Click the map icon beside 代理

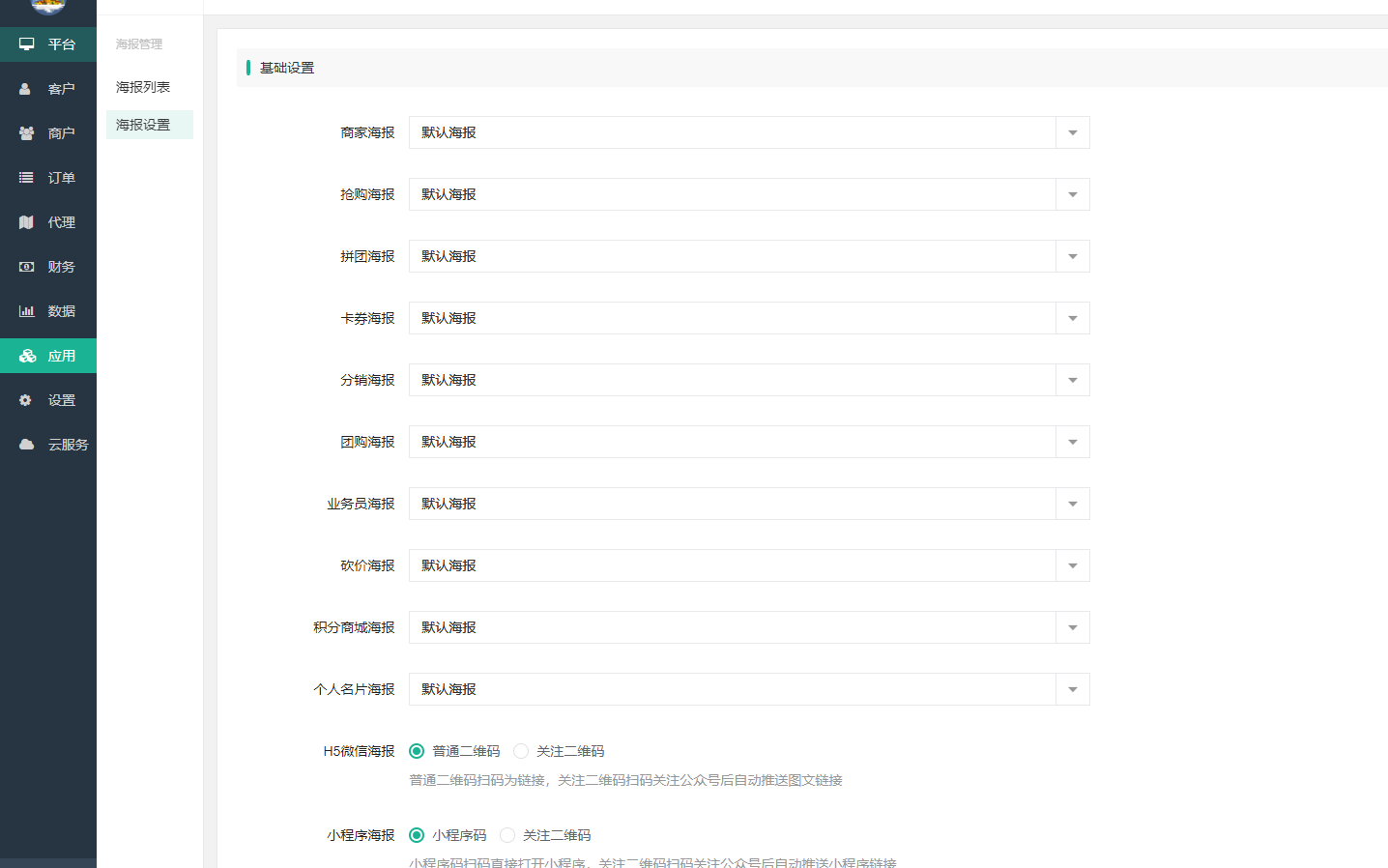coord(26,222)
